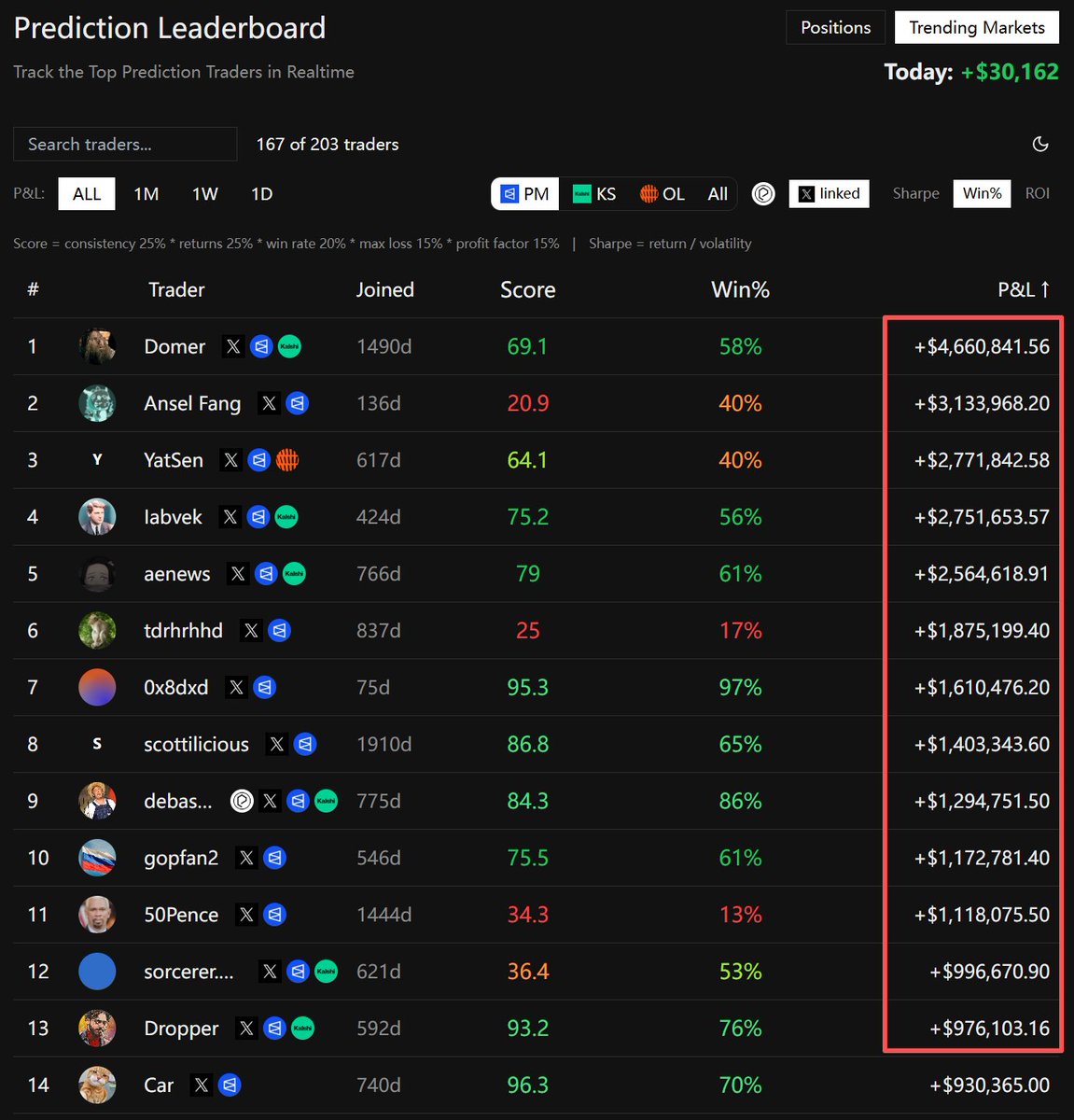
Task: Open trader Domer's name link
Action: (174, 346)
